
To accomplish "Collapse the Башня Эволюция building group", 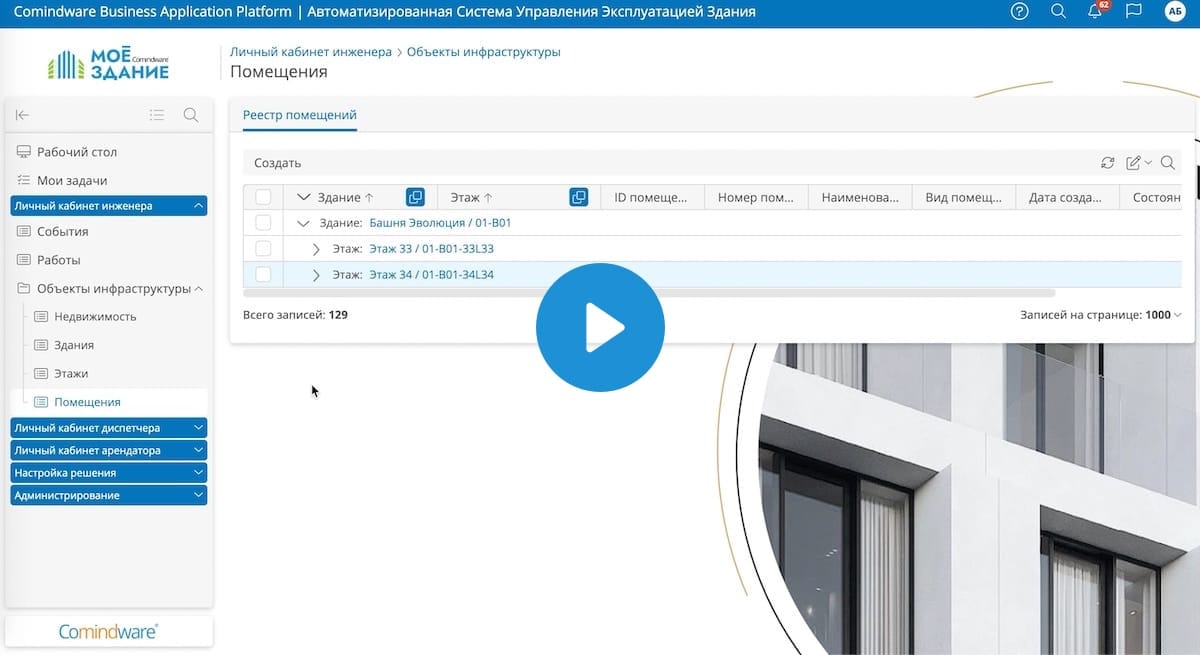I will [303, 223].
